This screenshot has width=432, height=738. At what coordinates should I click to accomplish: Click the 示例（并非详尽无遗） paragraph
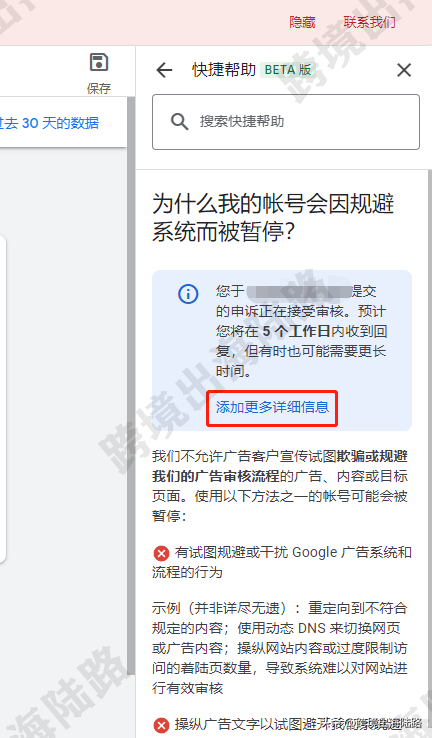pos(280,648)
